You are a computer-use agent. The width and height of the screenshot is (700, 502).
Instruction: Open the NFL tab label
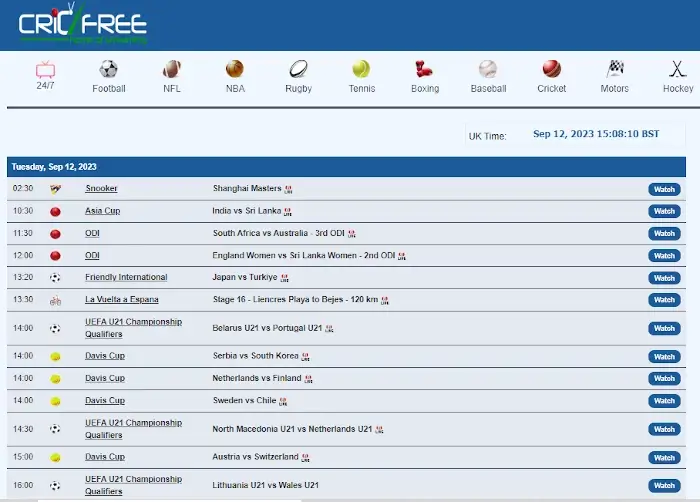point(172,88)
